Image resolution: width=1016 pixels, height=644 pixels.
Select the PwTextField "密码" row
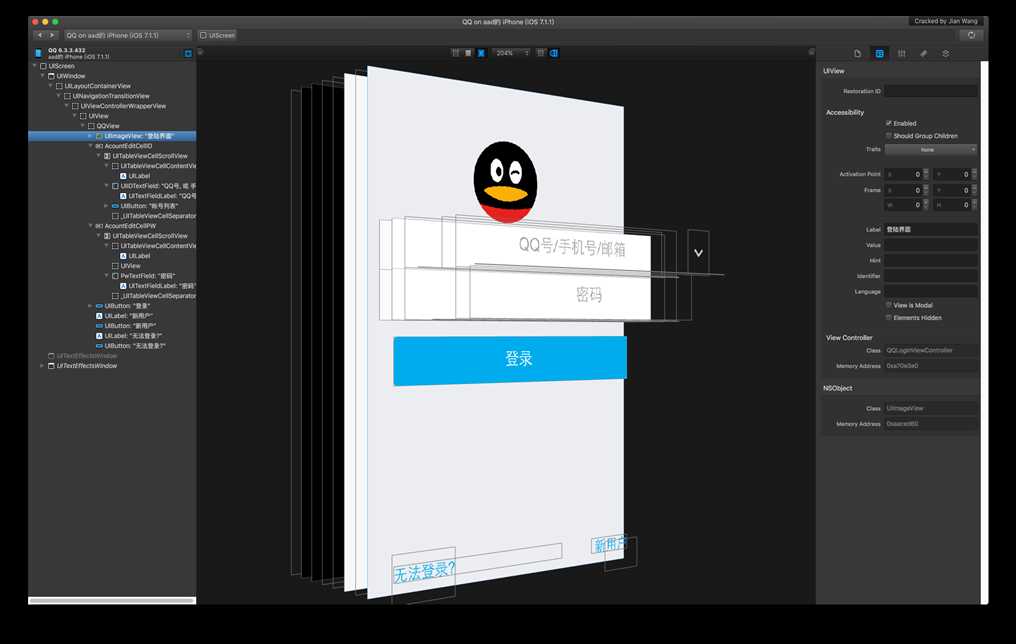click(x=112, y=275)
